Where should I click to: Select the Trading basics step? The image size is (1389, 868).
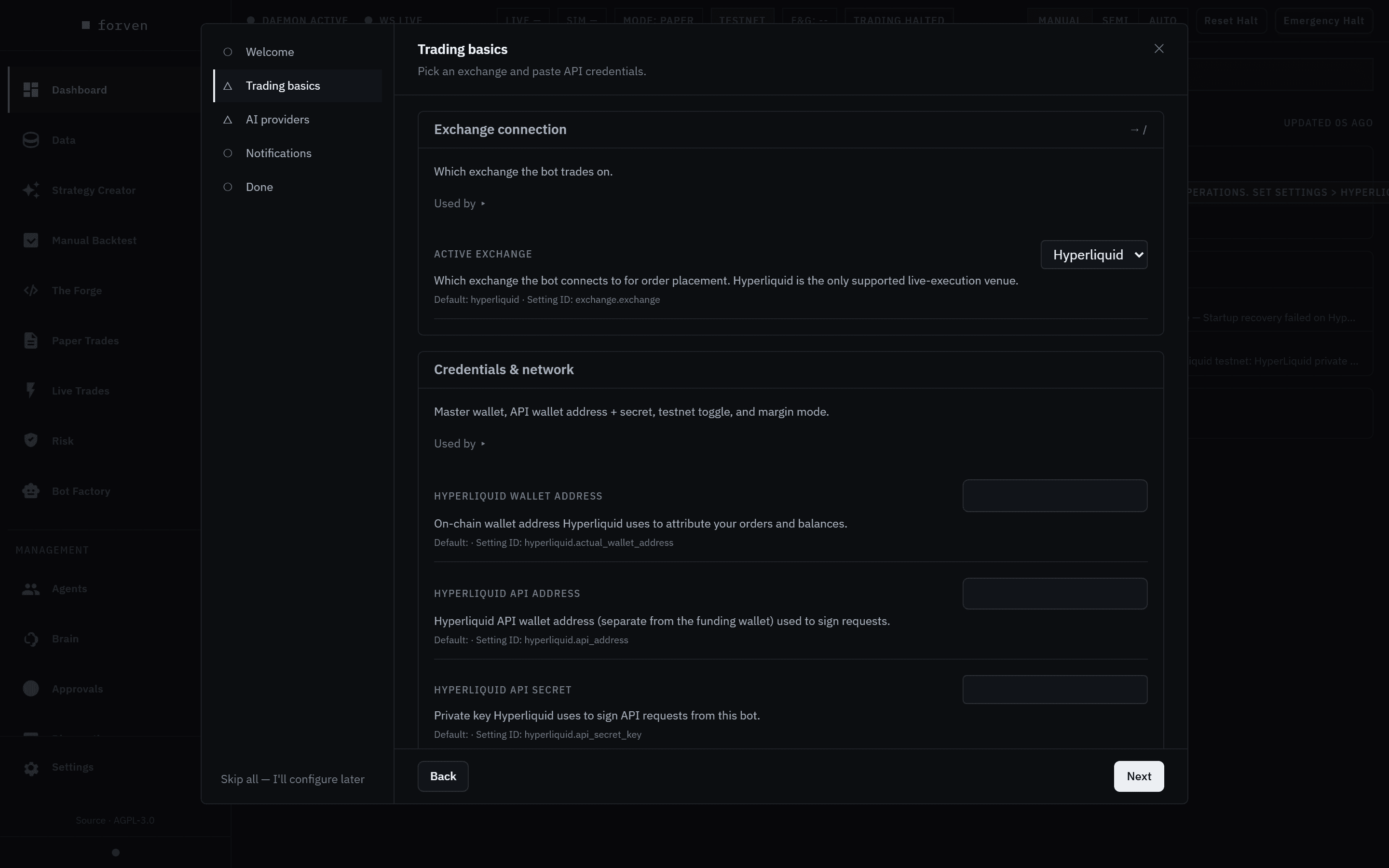coord(297,86)
